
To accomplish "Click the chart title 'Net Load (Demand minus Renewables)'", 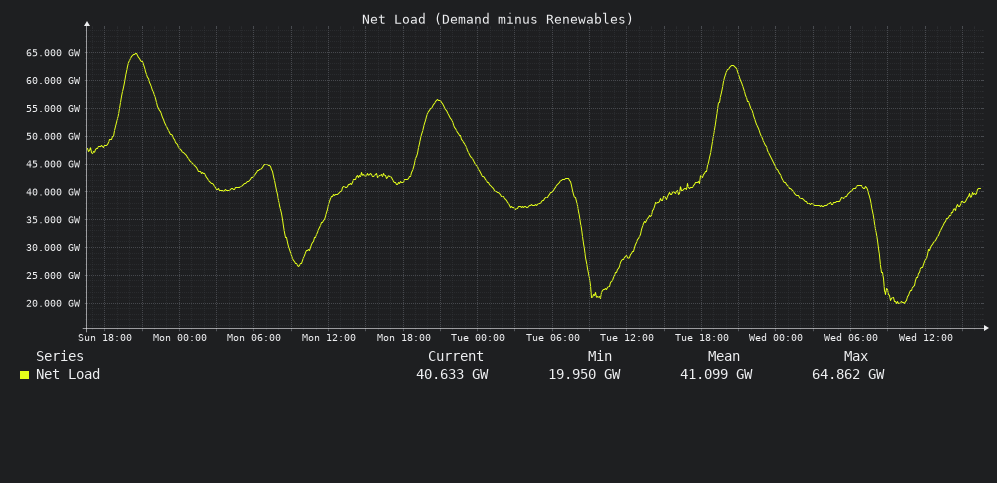I will [x=498, y=19].
